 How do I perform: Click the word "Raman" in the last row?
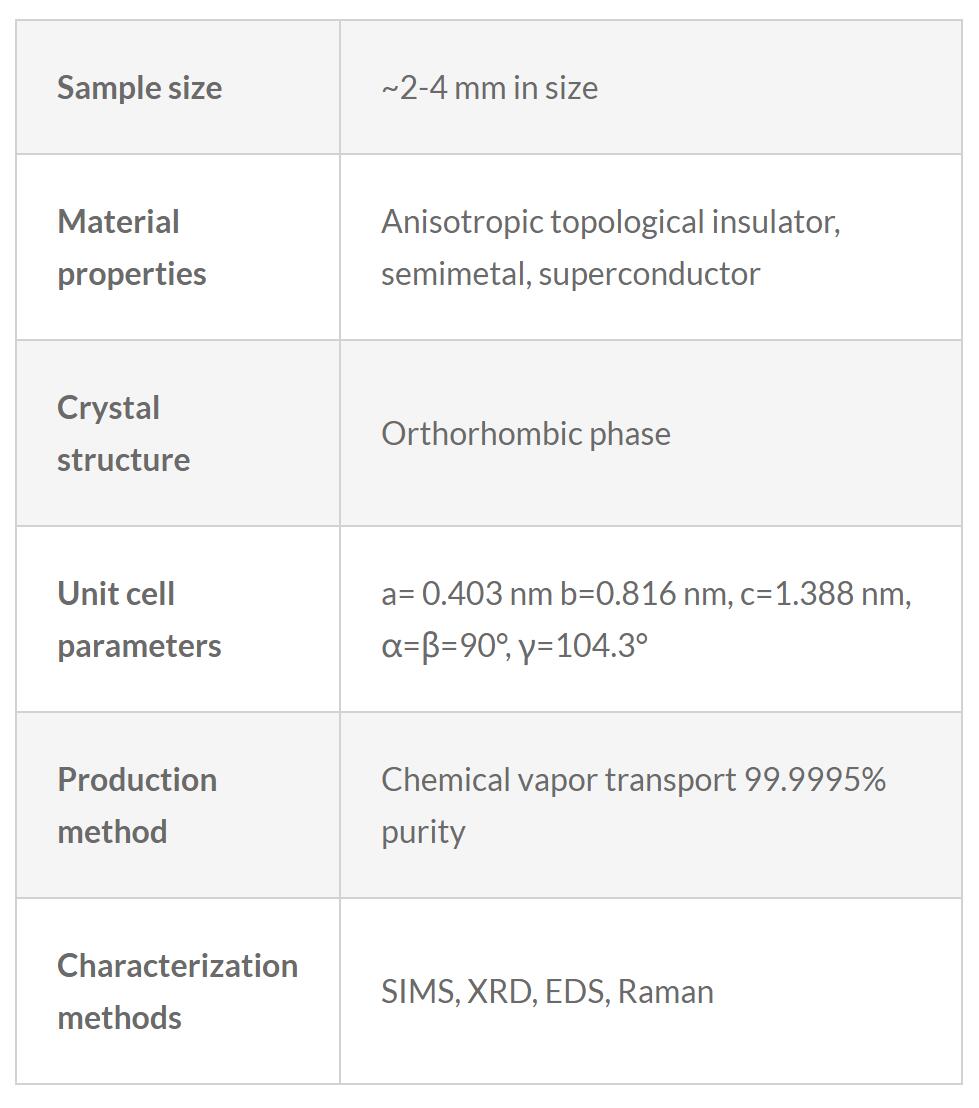pos(665,992)
